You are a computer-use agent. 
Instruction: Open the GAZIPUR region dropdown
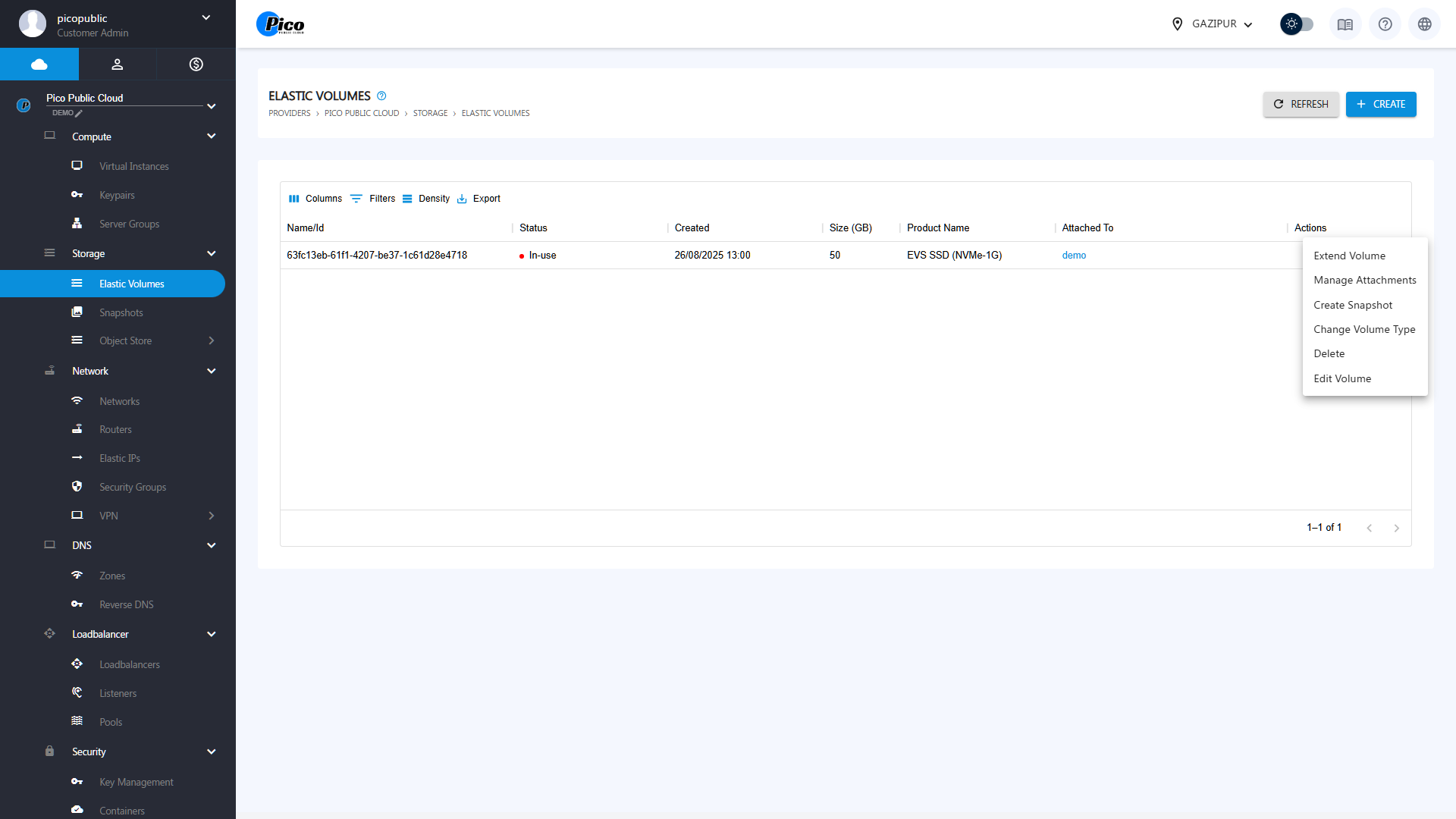[x=1212, y=24]
